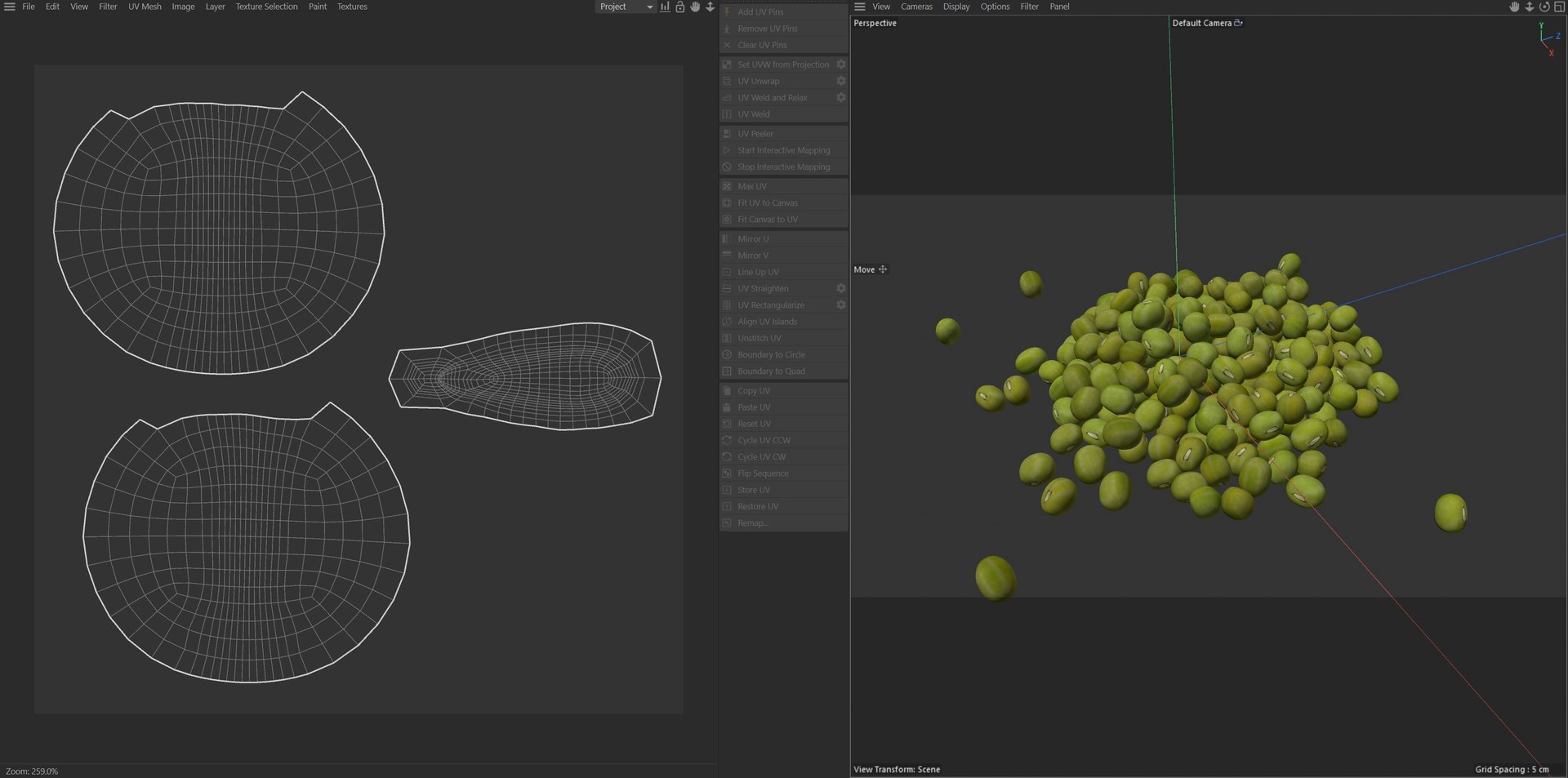Choose the Remap... command
The height and width of the screenshot is (778, 1568).
tap(783, 522)
